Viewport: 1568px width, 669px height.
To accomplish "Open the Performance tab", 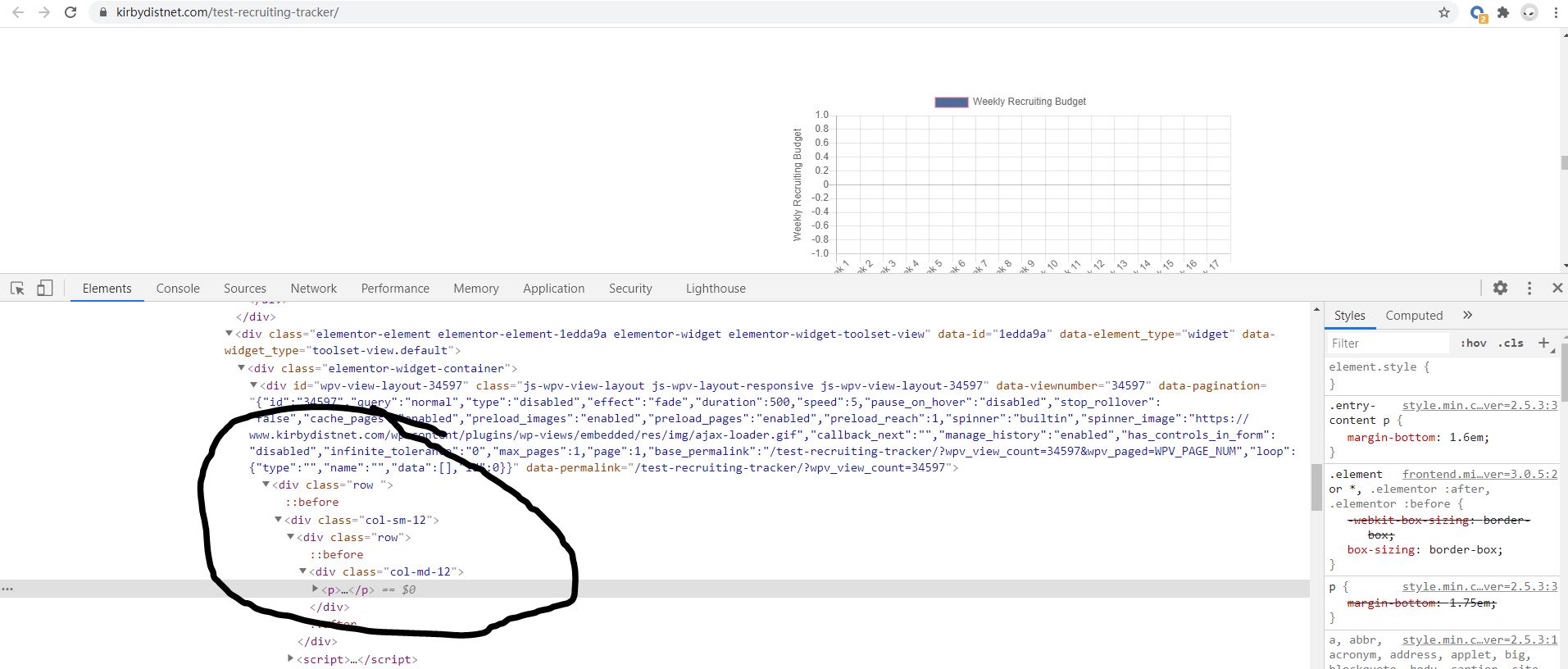I will click(x=395, y=288).
